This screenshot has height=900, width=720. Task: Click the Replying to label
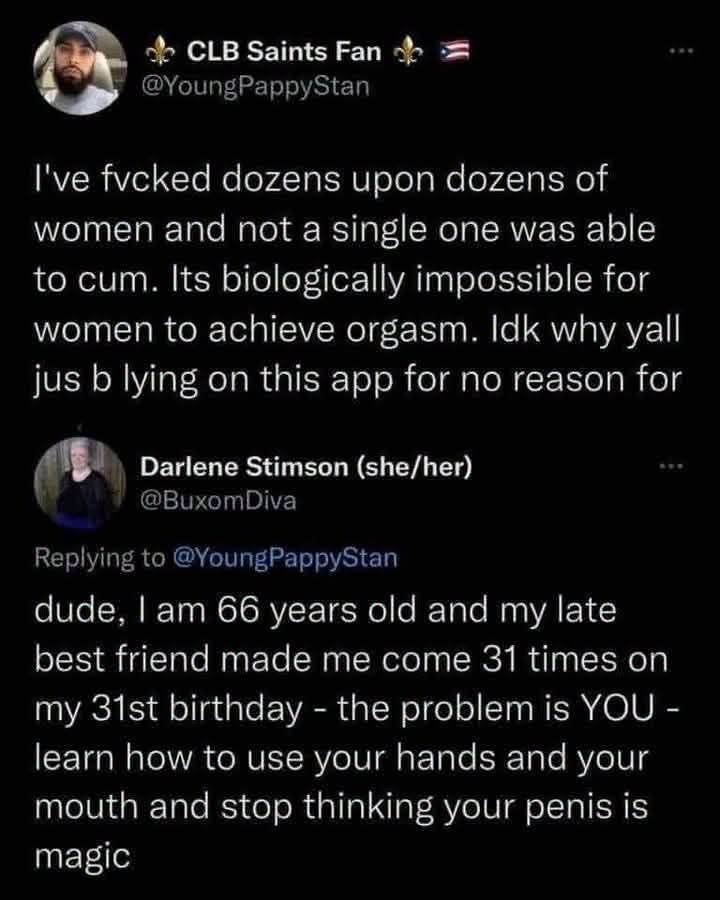coord(99,557)
